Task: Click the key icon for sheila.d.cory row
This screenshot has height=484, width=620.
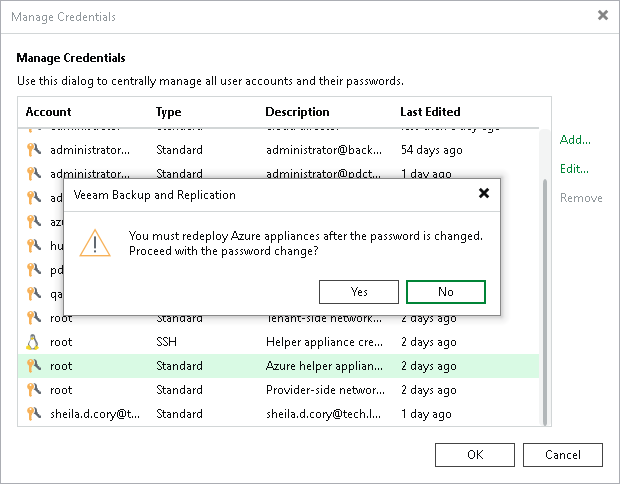Action: pos(34,414)
